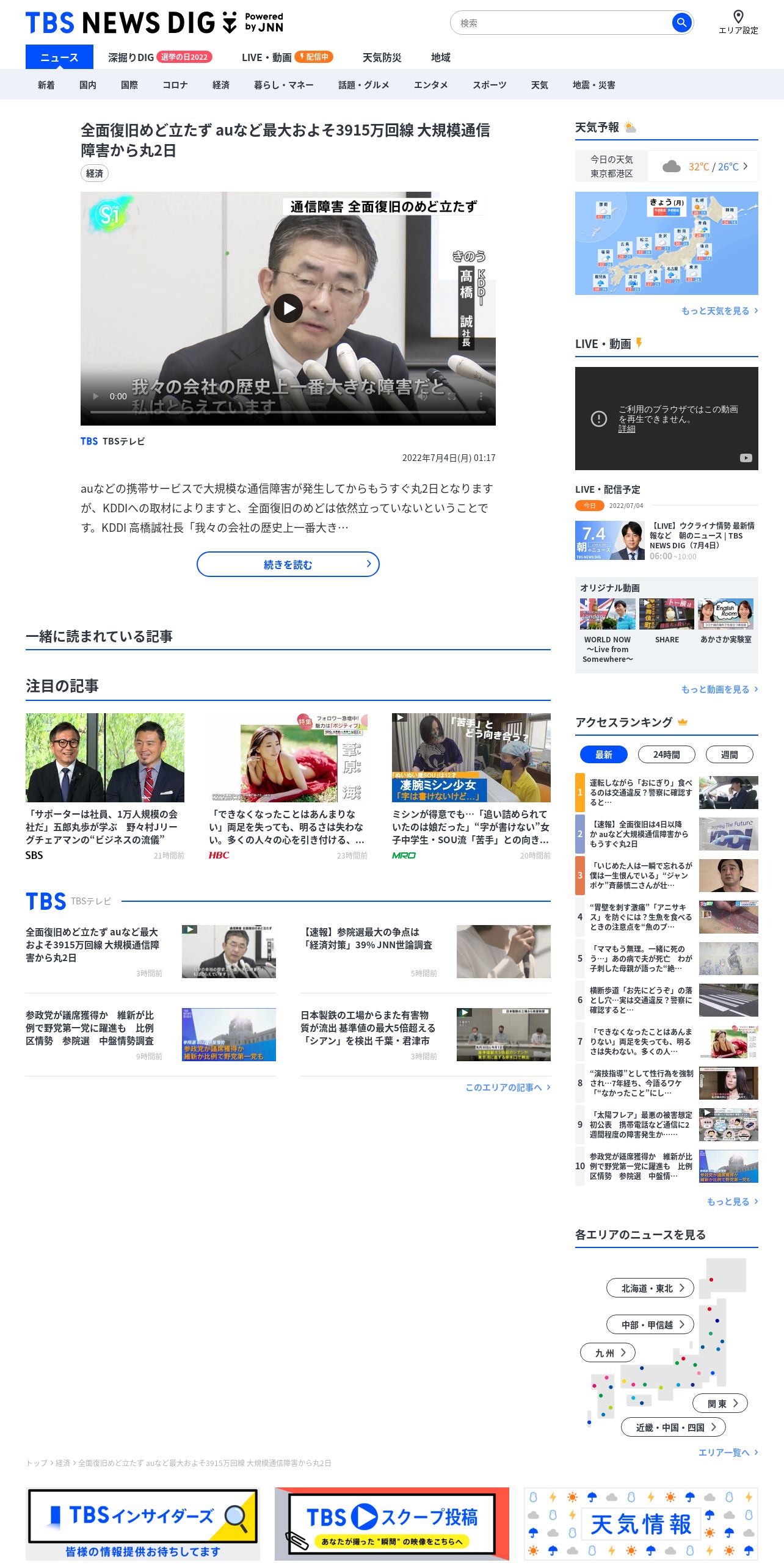
Task: Select 週間 ranking toggle
Action: point(730,755)
